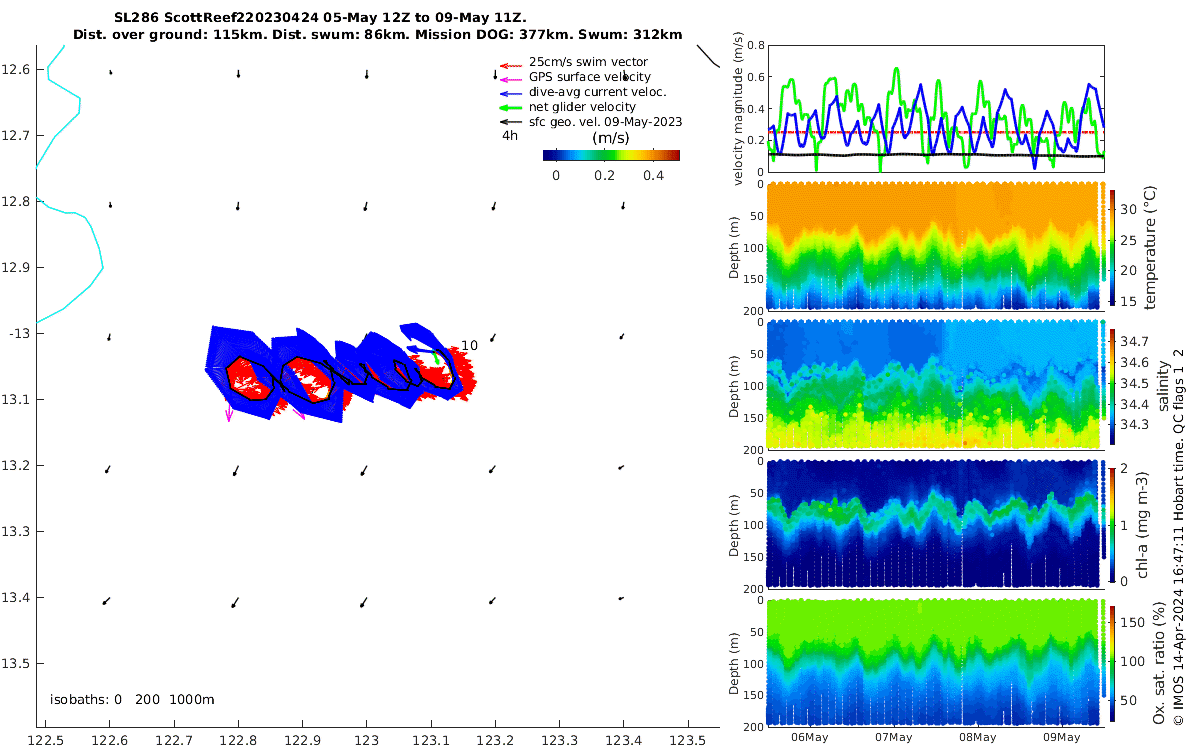Image resolution: width=1200 pixels, height=750 pixels.
Task: Select the 'dive-avg current veloc.' legend label
Action: coord(596,92)
